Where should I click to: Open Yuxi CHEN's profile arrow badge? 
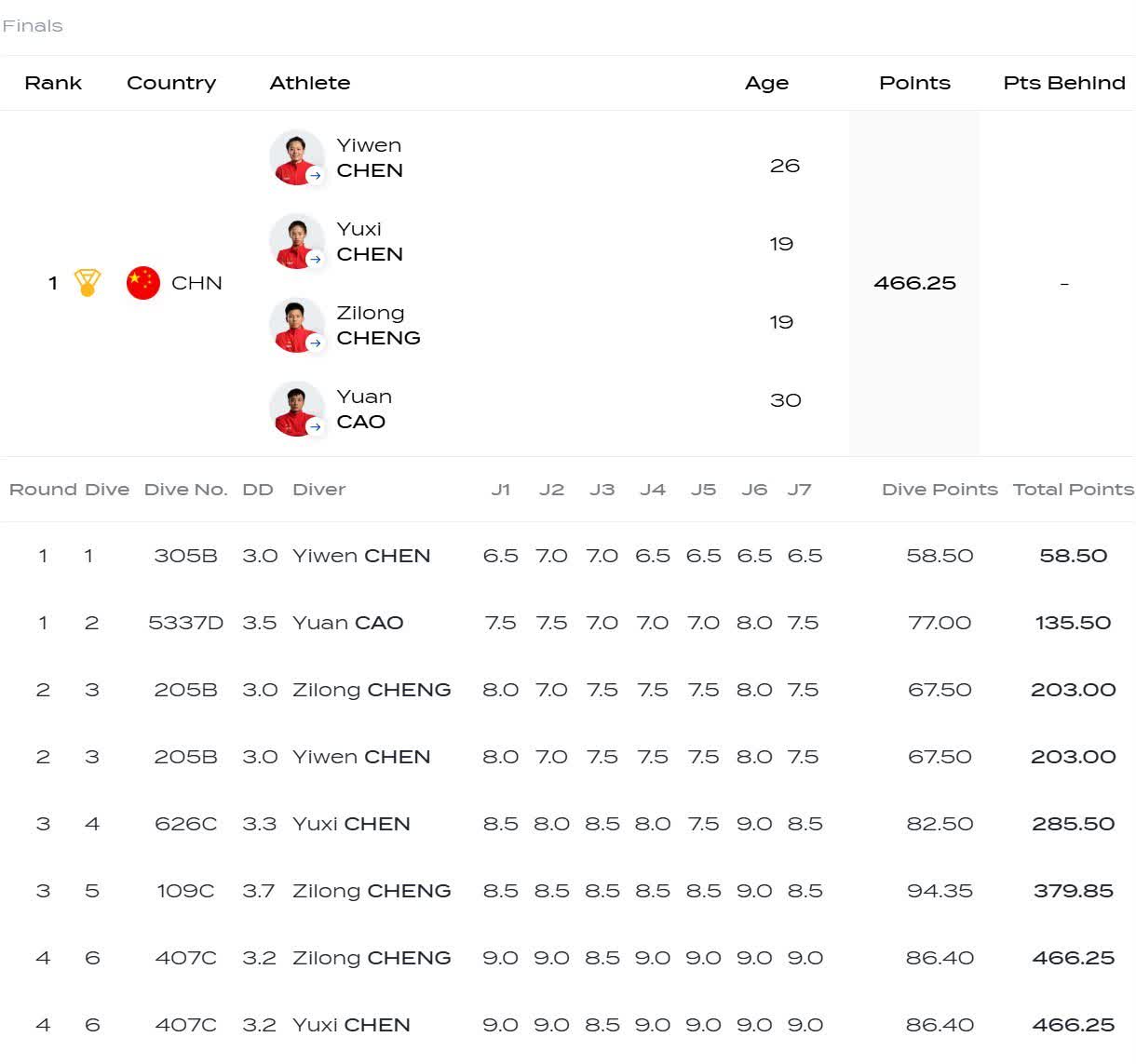316,259
